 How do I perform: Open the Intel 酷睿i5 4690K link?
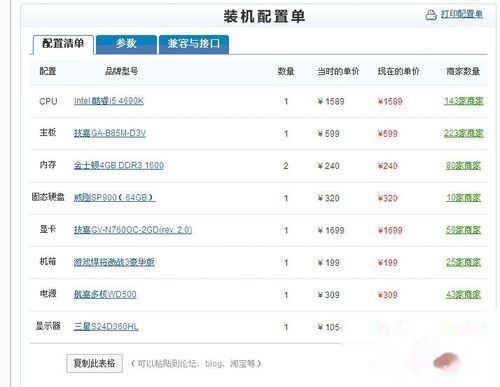pos(109,101)
